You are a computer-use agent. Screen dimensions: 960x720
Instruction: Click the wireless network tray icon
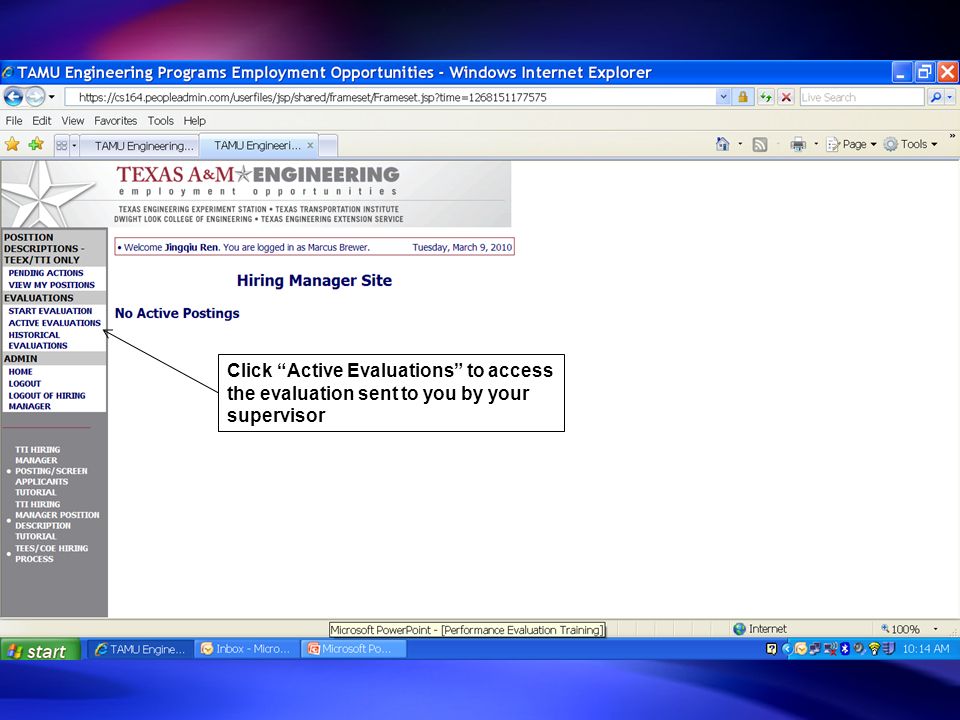pos(874,649)
